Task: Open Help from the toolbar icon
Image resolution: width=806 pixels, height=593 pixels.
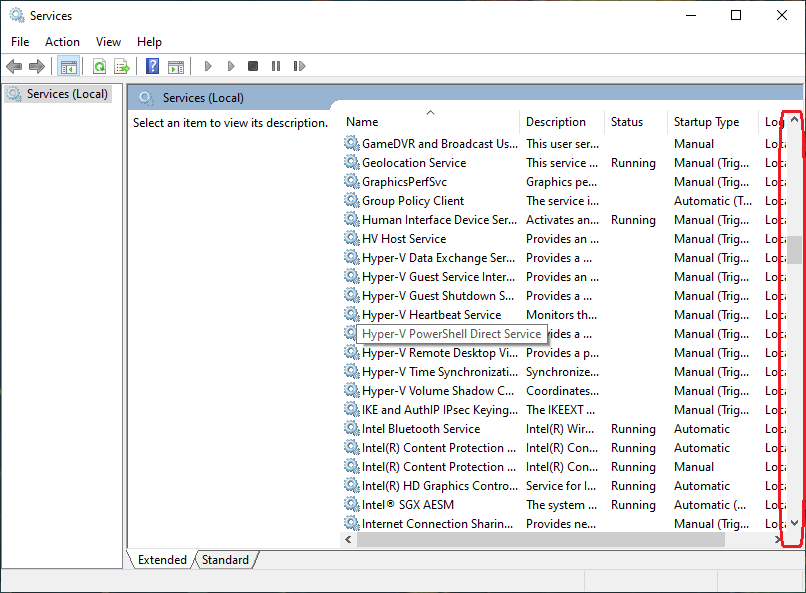Action: coord(152,66)
